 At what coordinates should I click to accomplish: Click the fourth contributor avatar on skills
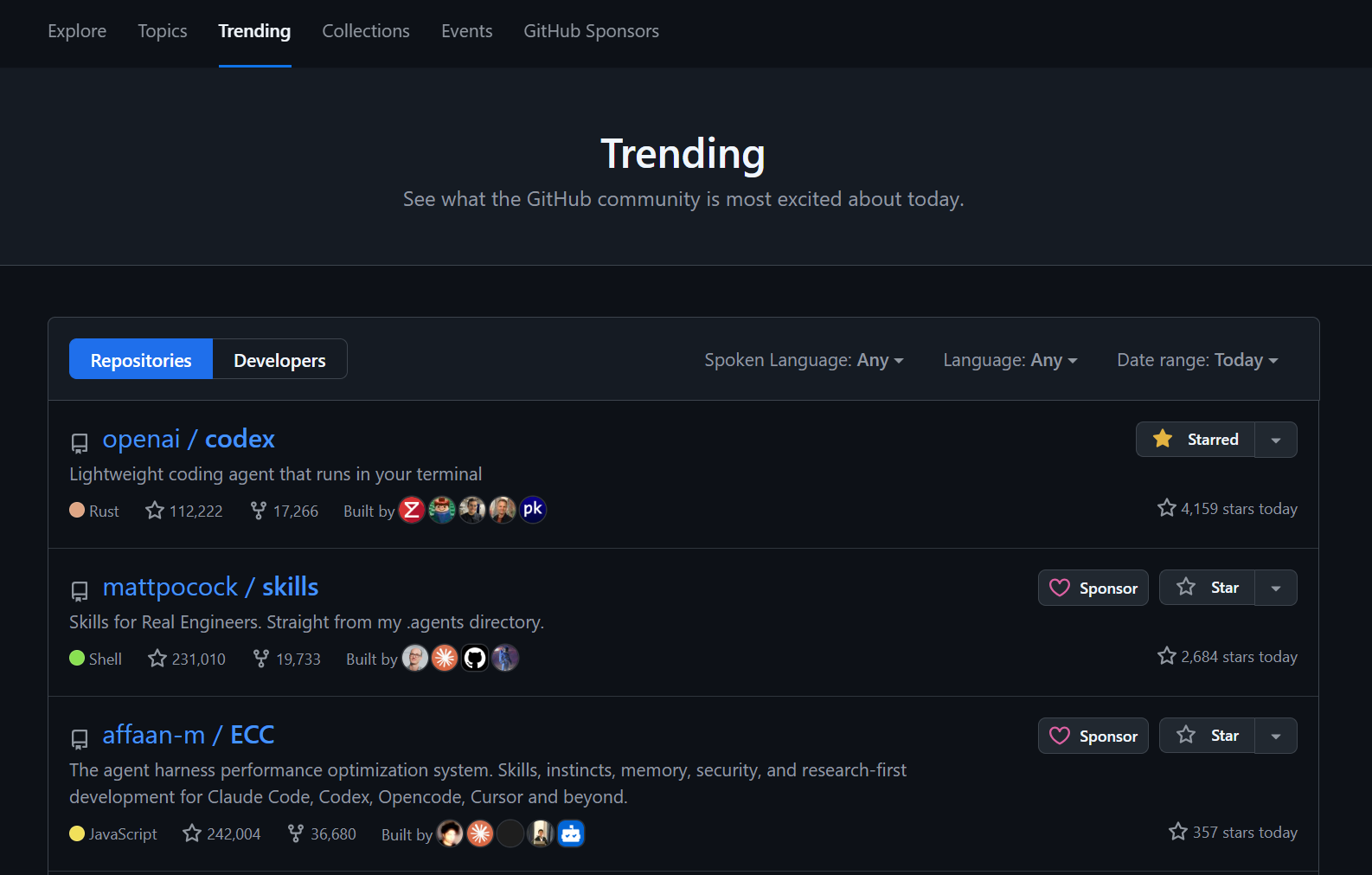505,658
